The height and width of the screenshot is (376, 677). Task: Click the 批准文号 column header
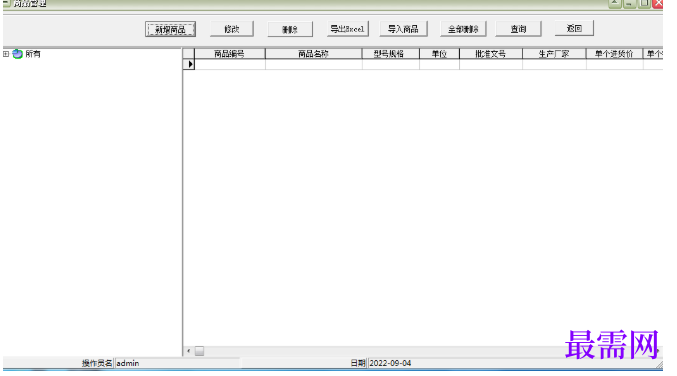point(491,54)
